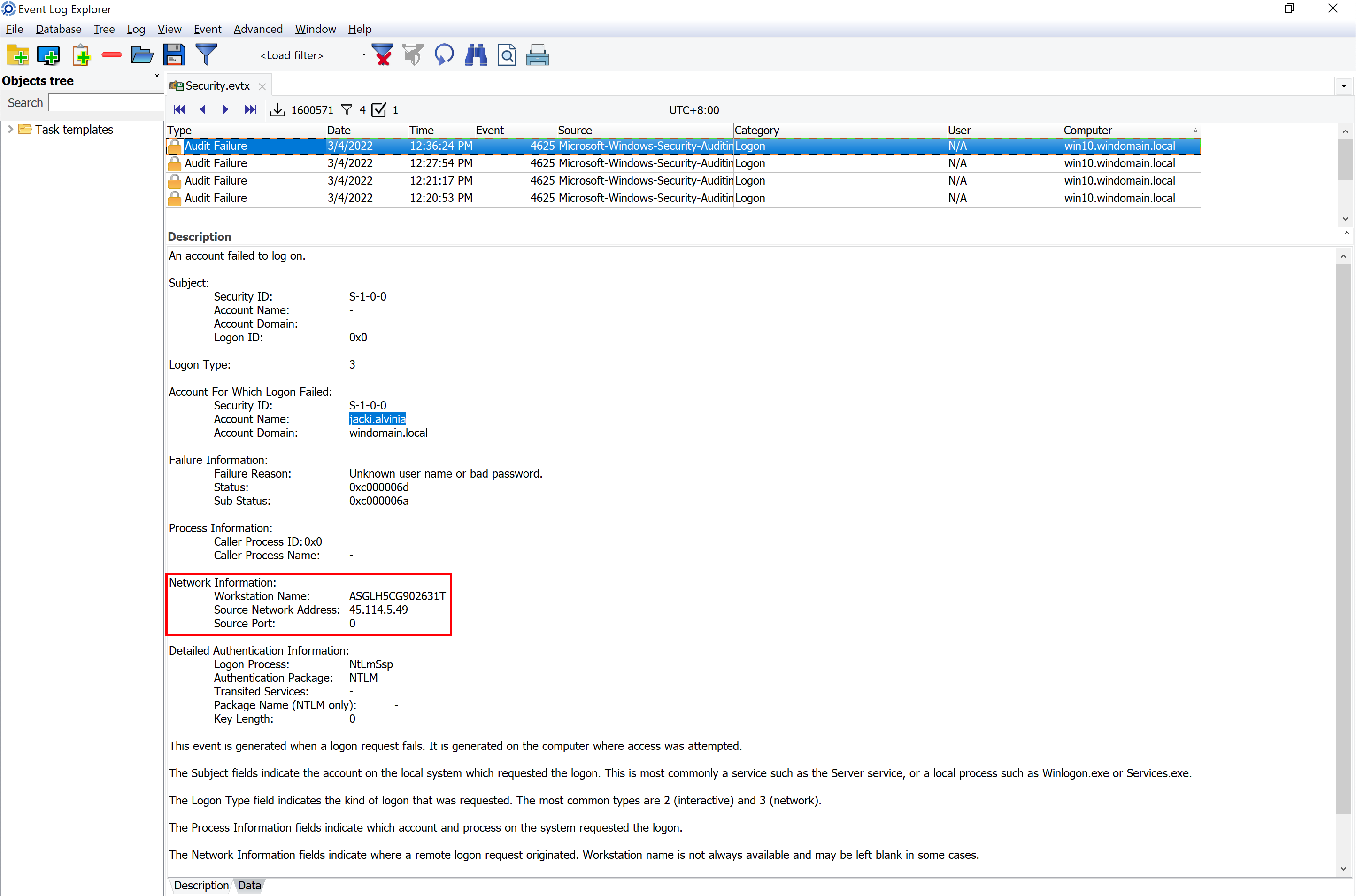Refresh the log with the circular arrow
The height and width of the screenshot is (896, 1356).
pos(444,55)
